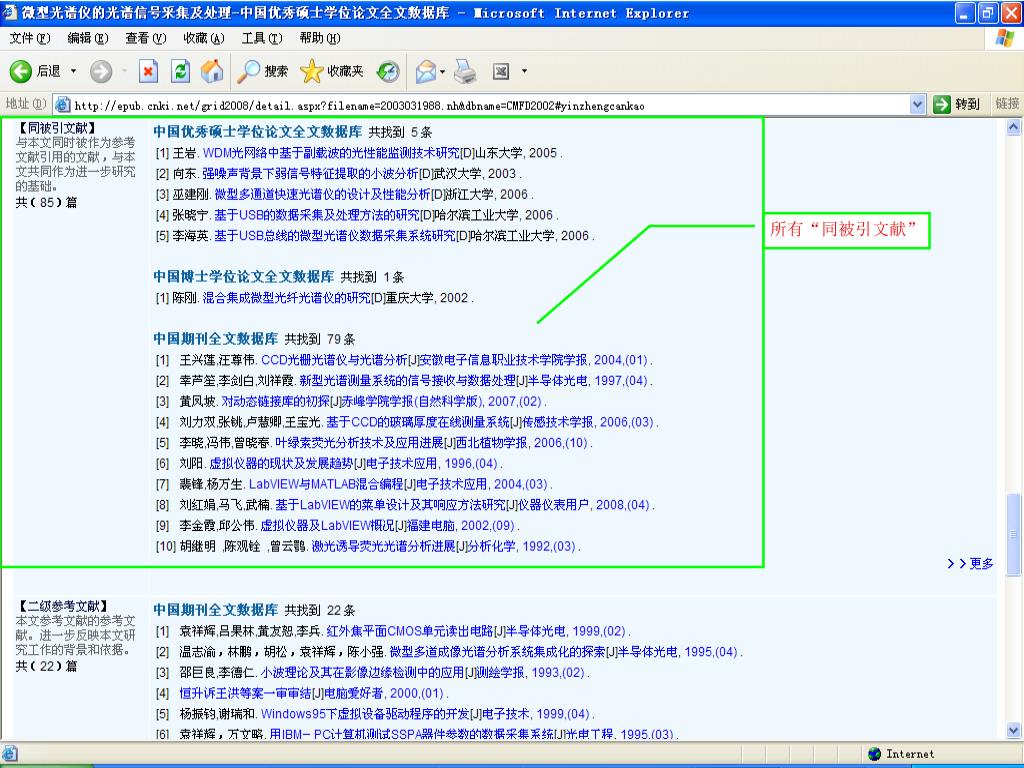Click the Internet zone globe in status bar
The width and height of the screenshot is (1024, 768).
tap(874, 754)
